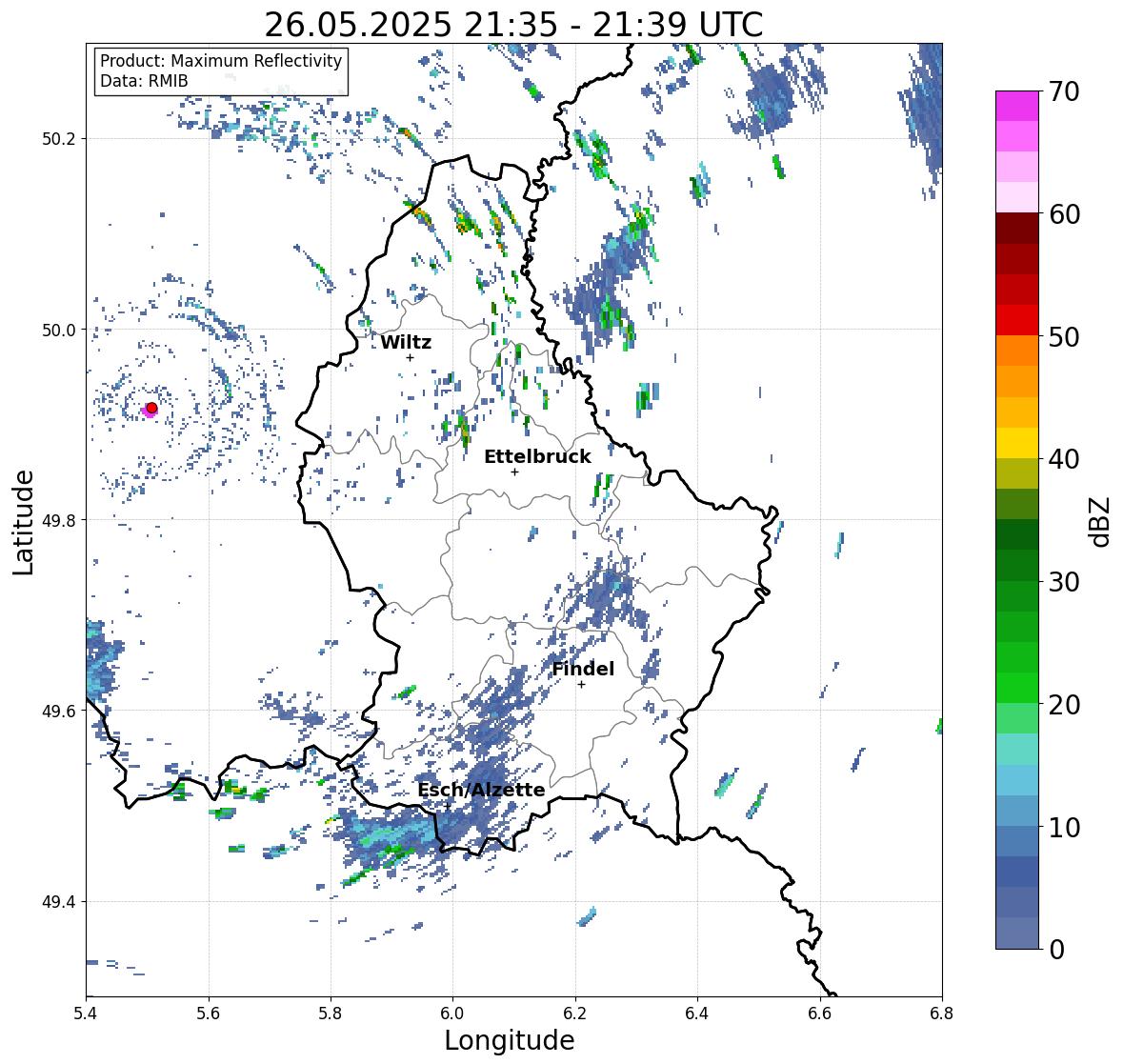Click the 6.4 longitude tick label
This screenshot has width=1123, height=1064.
click(697, 1014)
